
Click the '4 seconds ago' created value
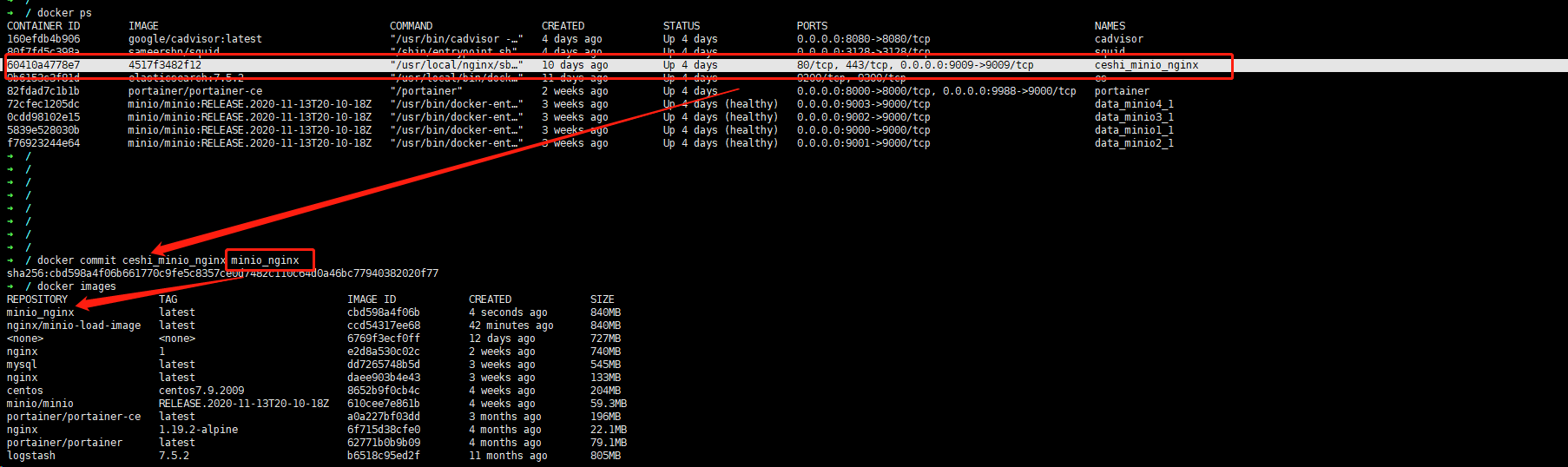[508, 312]
